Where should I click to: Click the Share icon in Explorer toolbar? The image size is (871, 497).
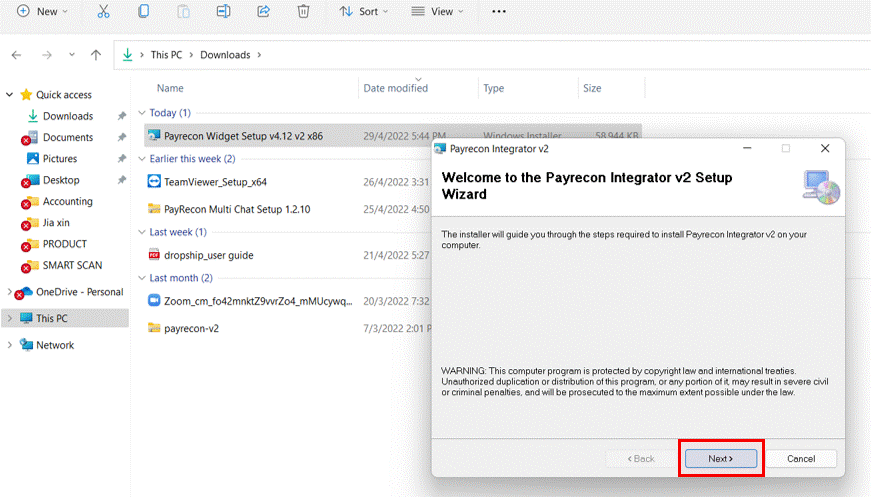[x=263, y=11]
